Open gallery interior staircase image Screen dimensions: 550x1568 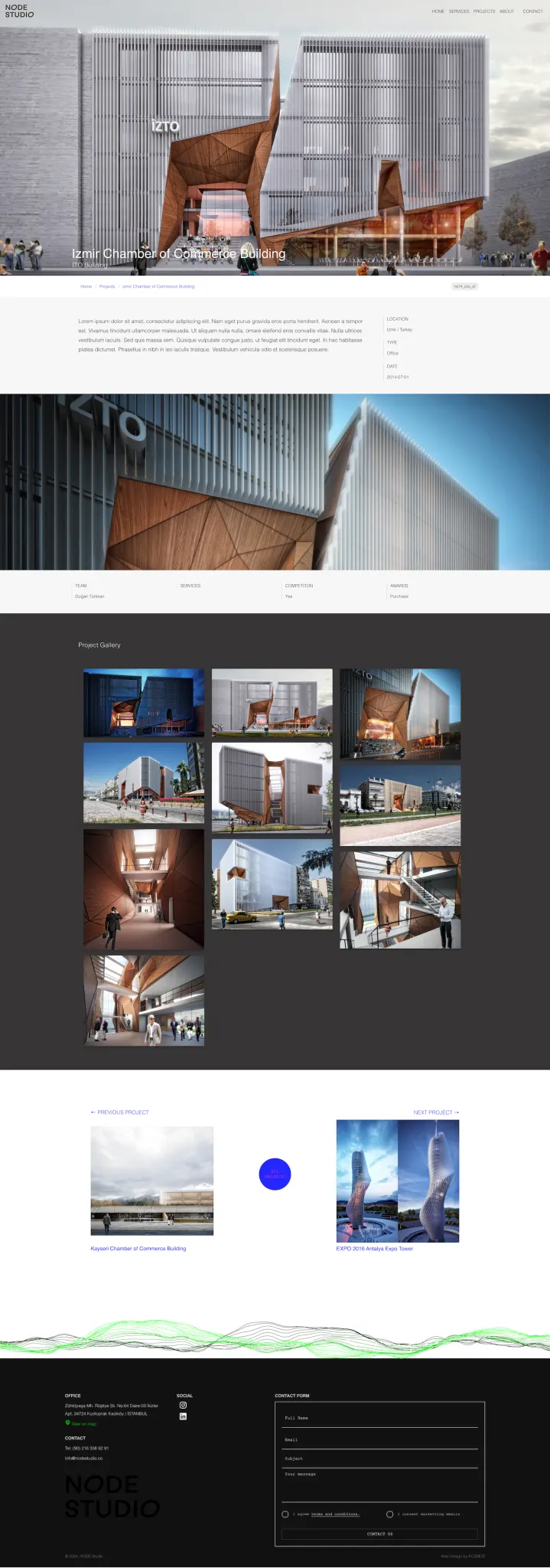[x=400, y=900]
